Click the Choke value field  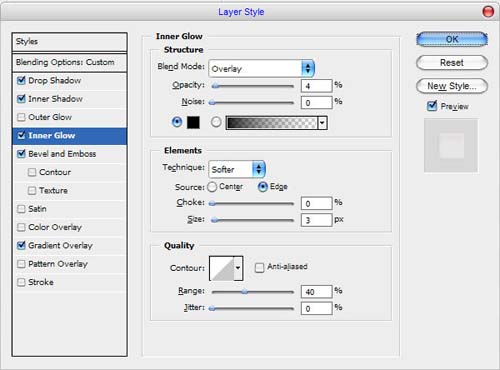pos(316,203)
